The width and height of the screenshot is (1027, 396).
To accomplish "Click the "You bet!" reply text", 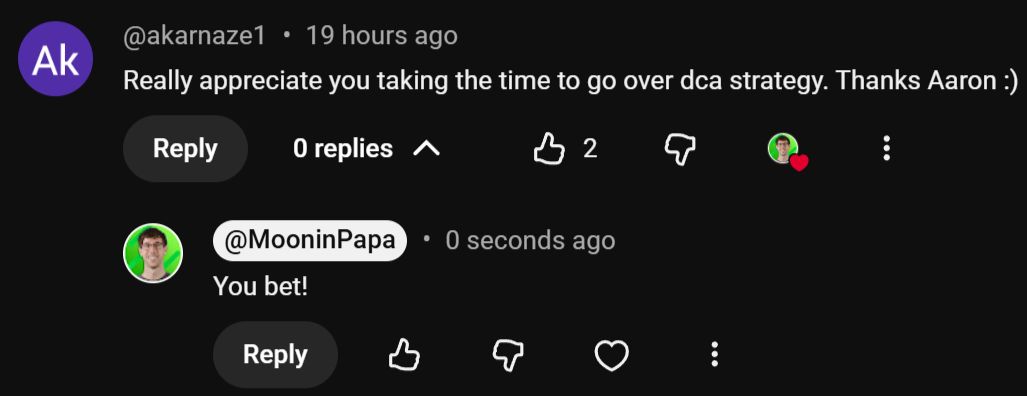I will point(261,287).
